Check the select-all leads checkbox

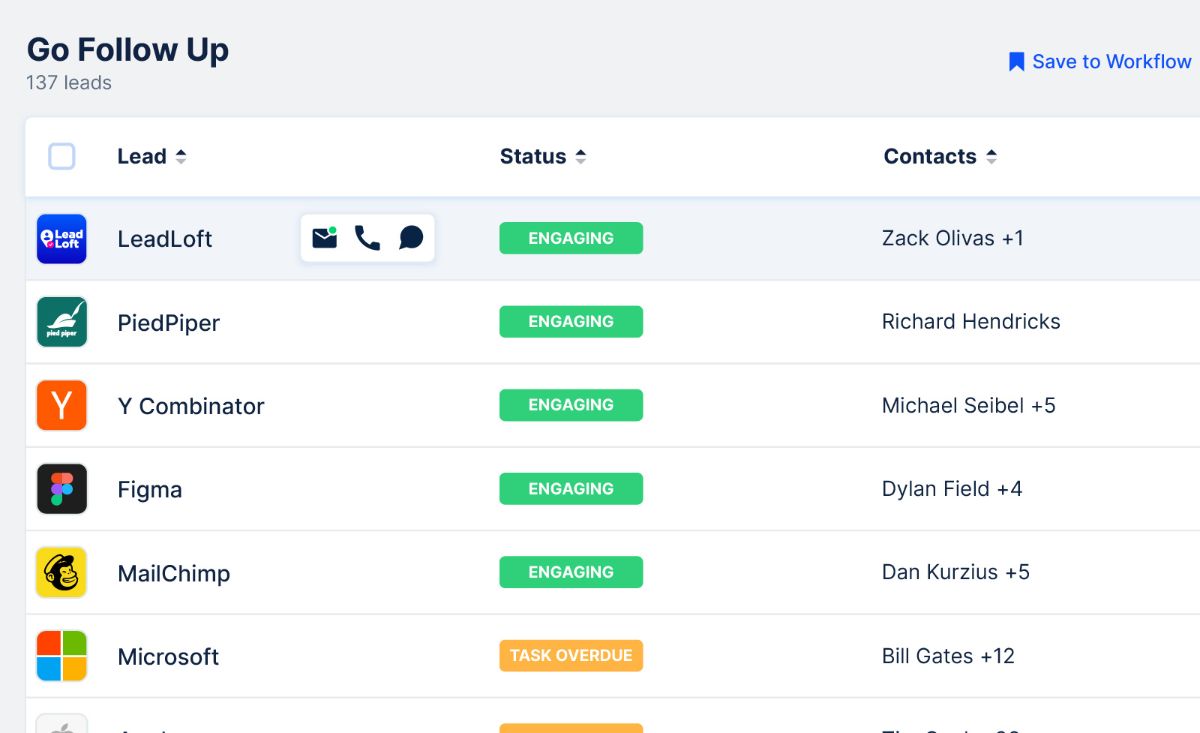[x=61, y=156]
